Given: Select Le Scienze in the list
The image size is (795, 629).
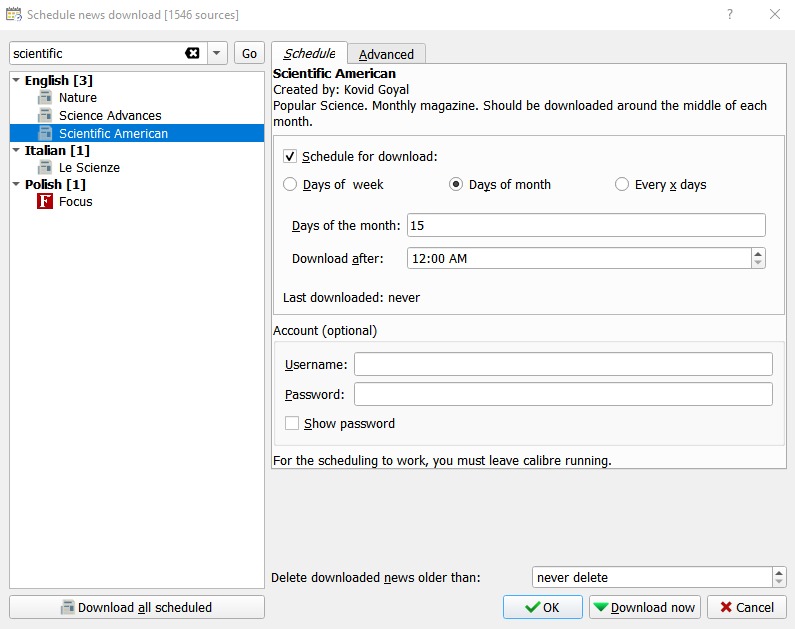Looking at the screenshot, I should 89,167.
